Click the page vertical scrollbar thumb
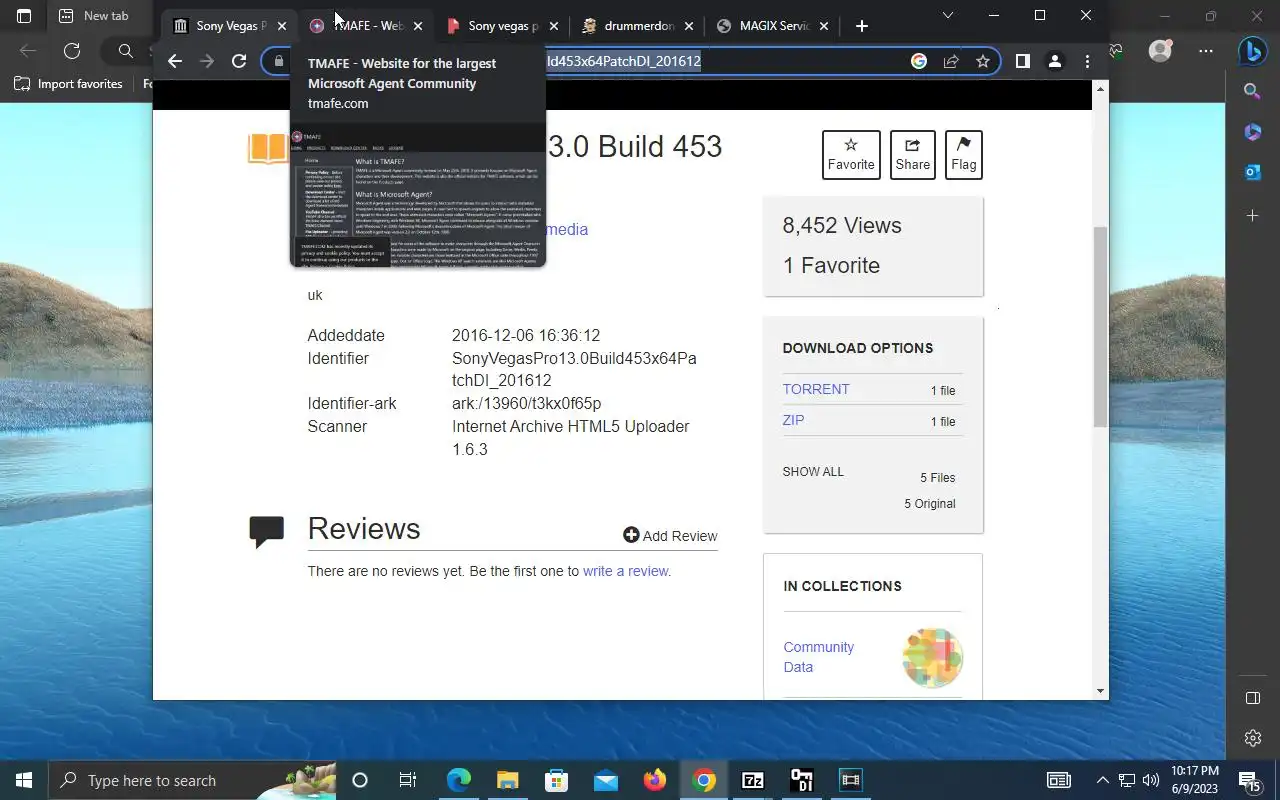The image size is (1280, 800). point(1100,327)
